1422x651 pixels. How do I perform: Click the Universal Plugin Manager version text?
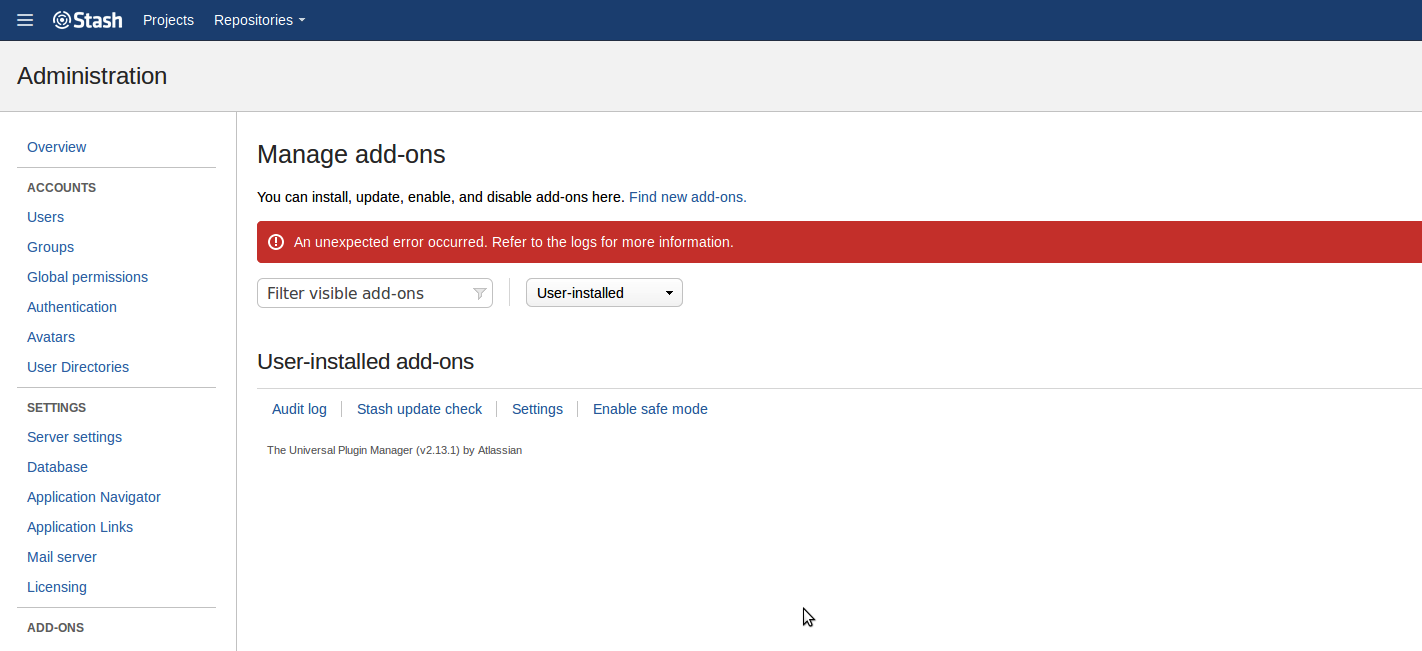pos(394,450)
